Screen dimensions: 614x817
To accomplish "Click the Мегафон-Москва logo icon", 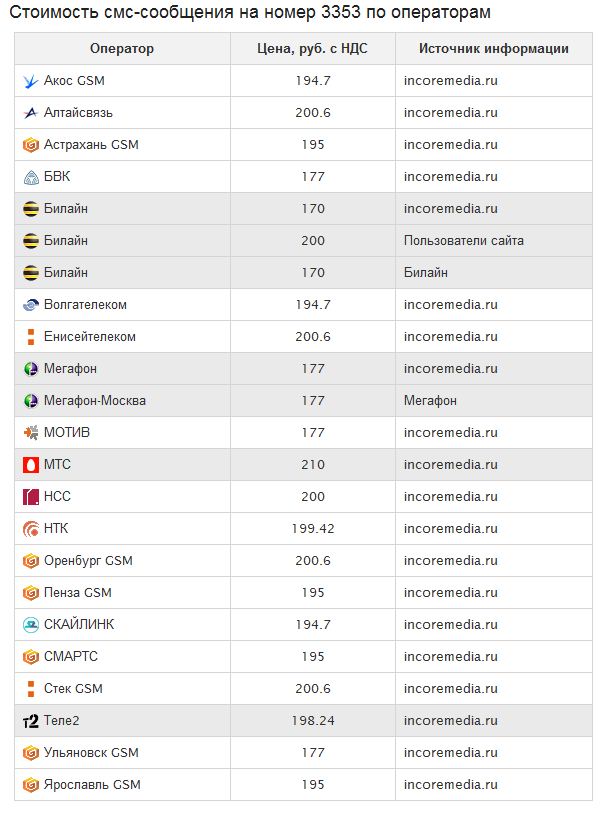I will tap(30, 401).
